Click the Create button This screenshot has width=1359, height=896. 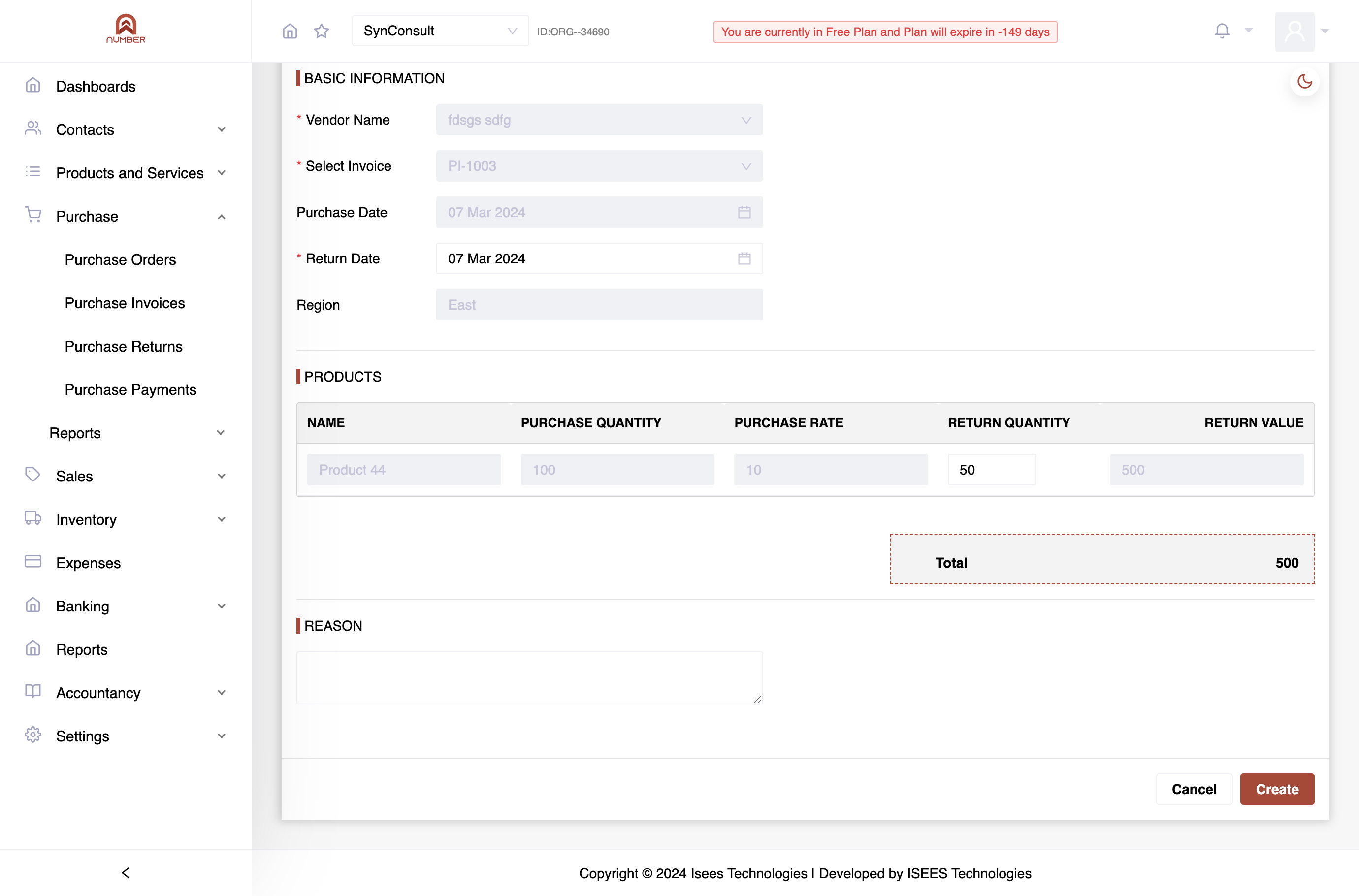pos(1277,789)
